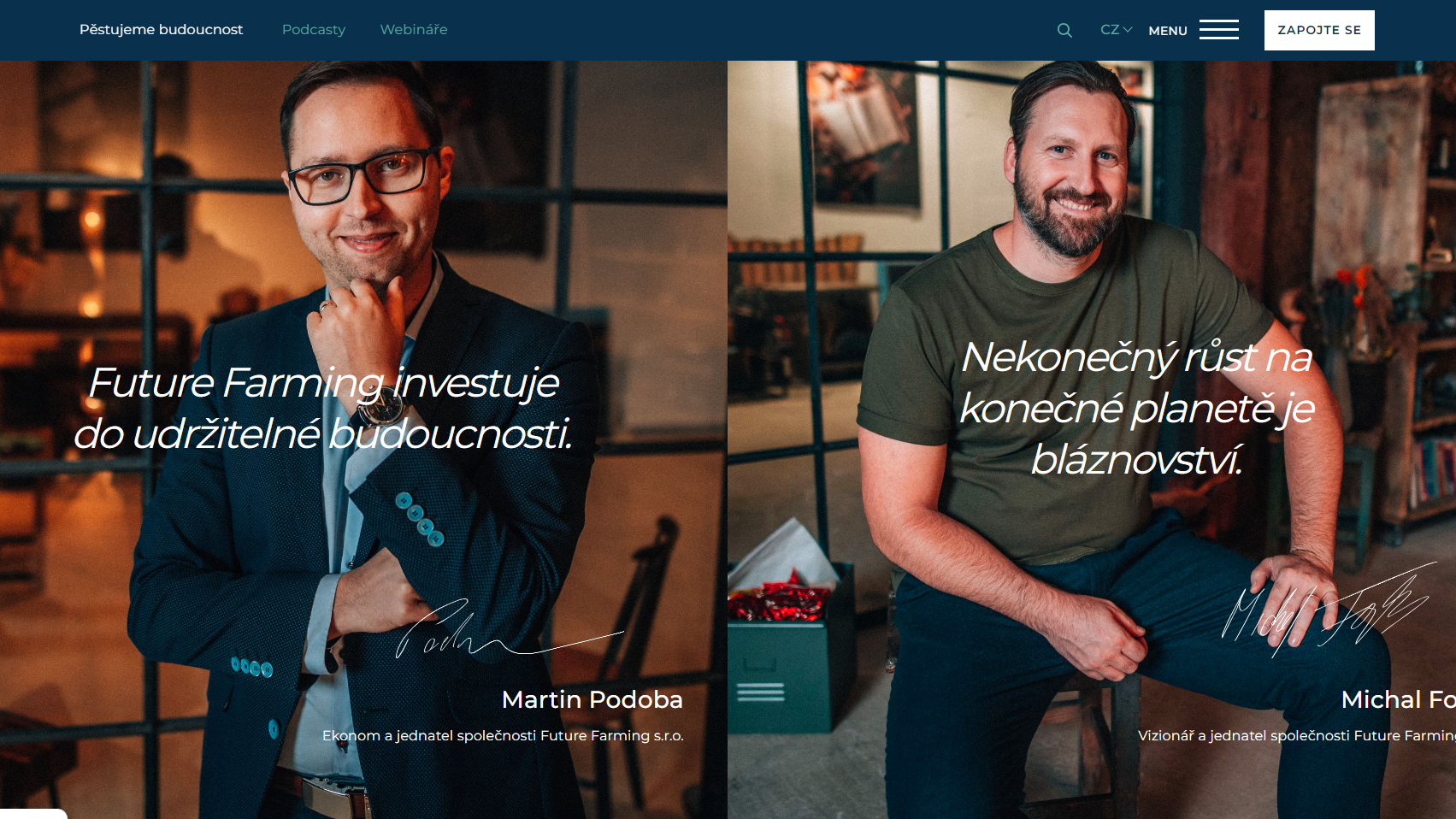Click Michal Fo's name heading
Image resolution: width=1456 pixels, height=819 pixels.
click(x=1398, y=699)
